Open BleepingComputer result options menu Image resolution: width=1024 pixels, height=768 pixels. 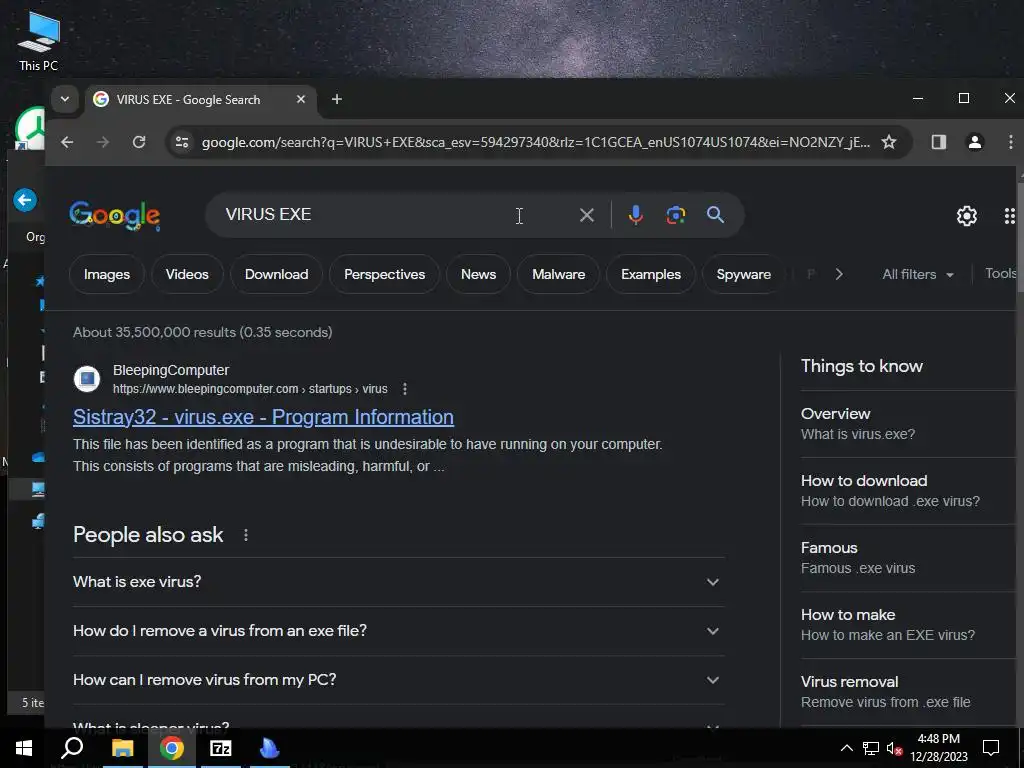coord(405,389)
